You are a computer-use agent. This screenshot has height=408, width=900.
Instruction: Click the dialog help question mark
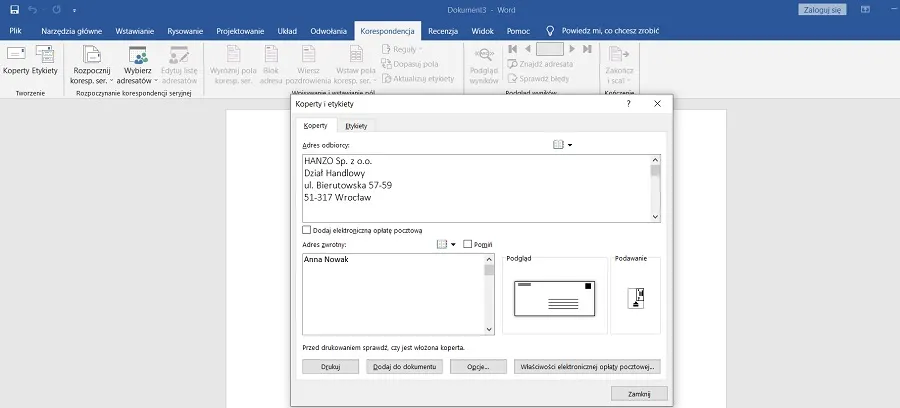point(628,103)
